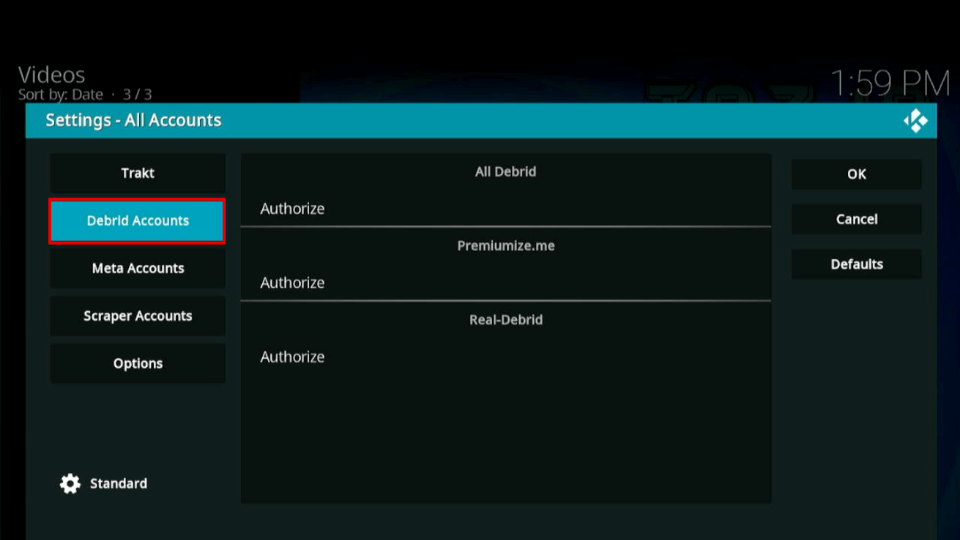Click the Sort by: Date label
The width and height of the screenshot is (960, 540).
[x=61, y=95]
